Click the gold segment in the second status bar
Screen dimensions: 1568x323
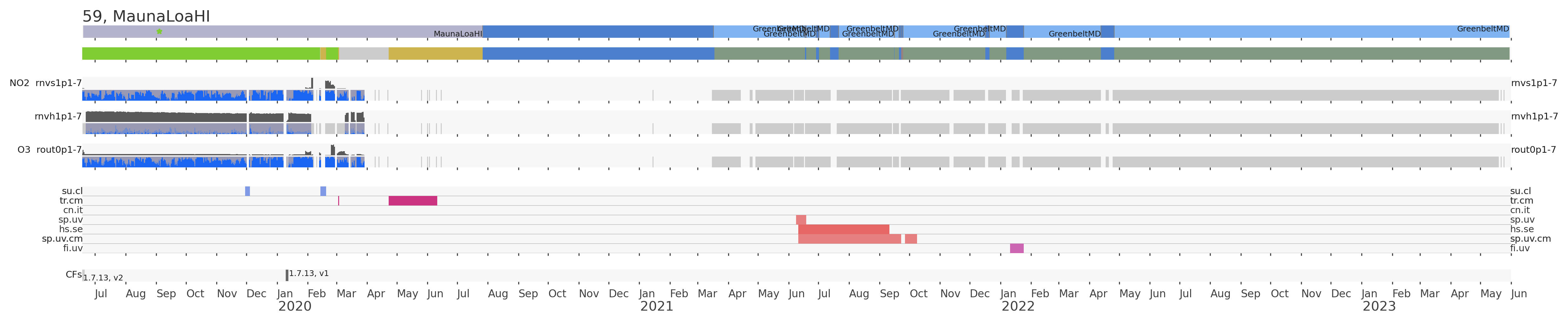pyautogui.click(x=435, y=54)
